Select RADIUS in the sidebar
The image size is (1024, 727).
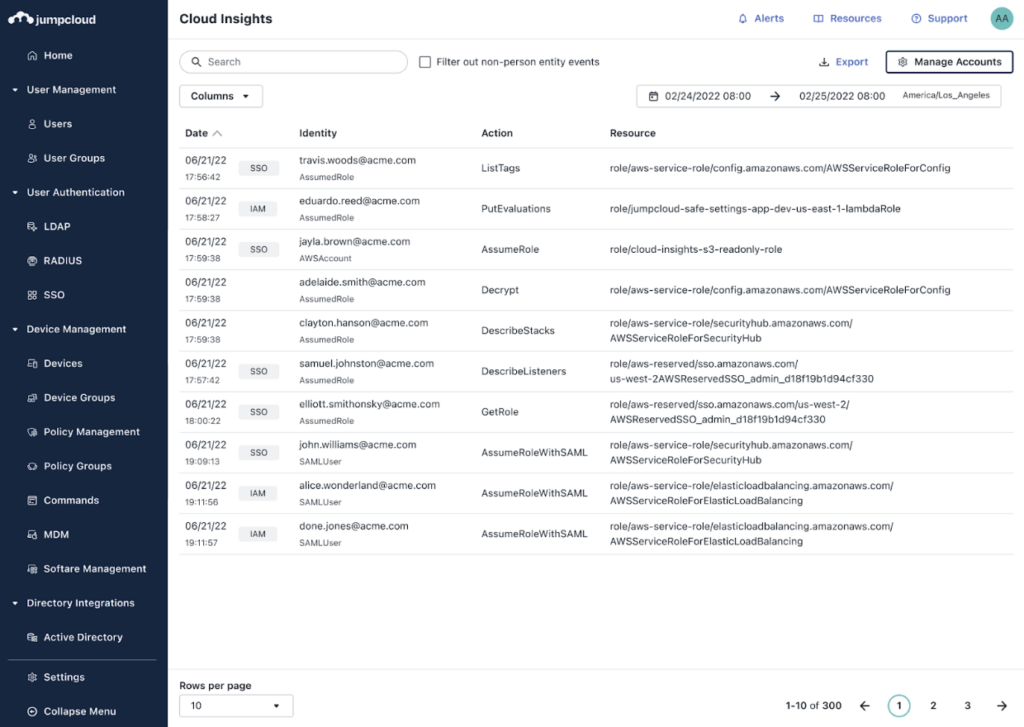[x=62, y=261]
